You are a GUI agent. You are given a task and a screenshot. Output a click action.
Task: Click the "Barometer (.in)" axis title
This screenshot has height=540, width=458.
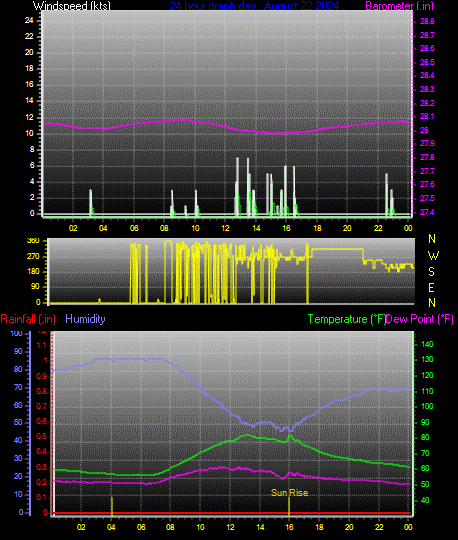click(x=399, y=6)
